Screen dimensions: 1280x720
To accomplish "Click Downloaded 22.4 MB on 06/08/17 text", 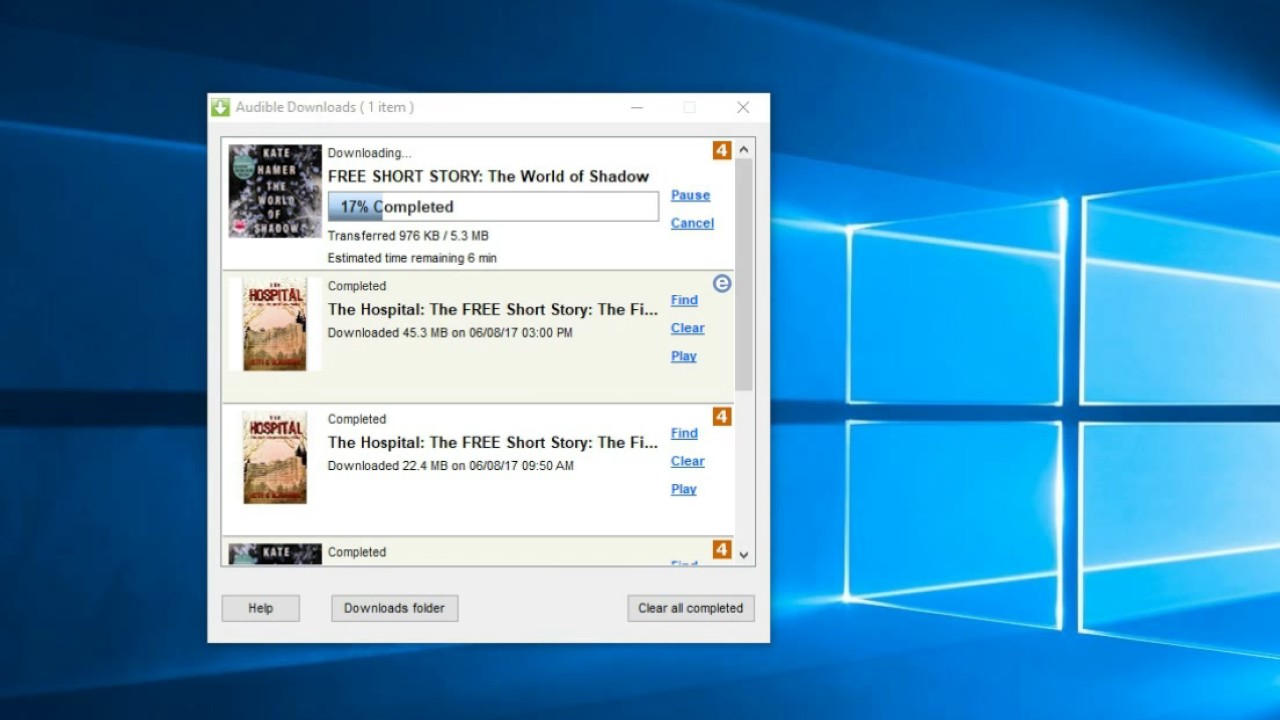I will pos(450,466).
